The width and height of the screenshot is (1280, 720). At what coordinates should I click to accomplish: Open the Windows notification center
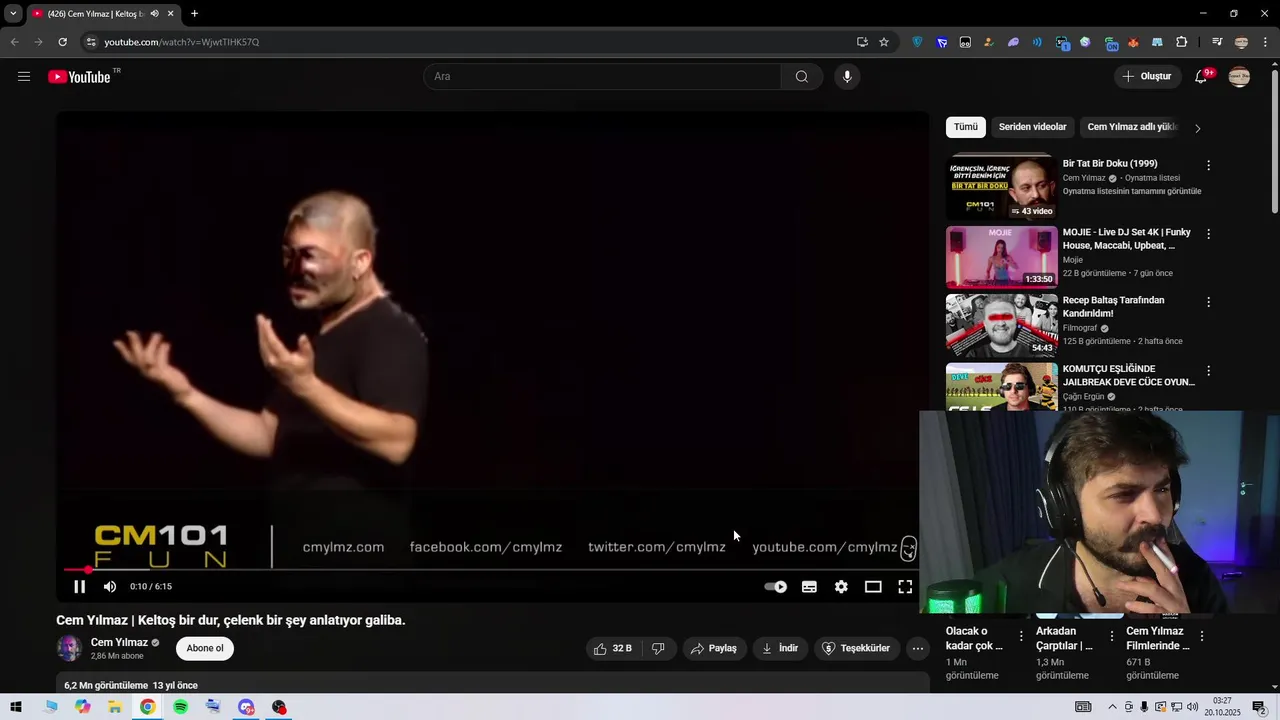coord(1259,707)
